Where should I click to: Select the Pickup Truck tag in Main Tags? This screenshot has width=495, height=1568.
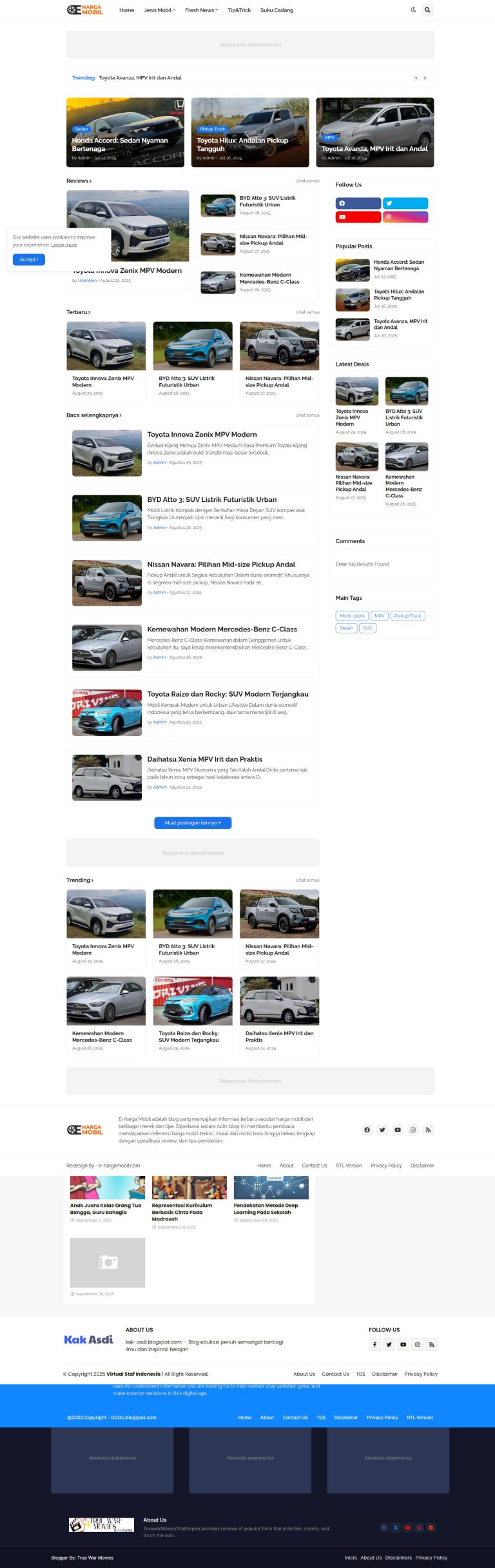pos(407,616)
